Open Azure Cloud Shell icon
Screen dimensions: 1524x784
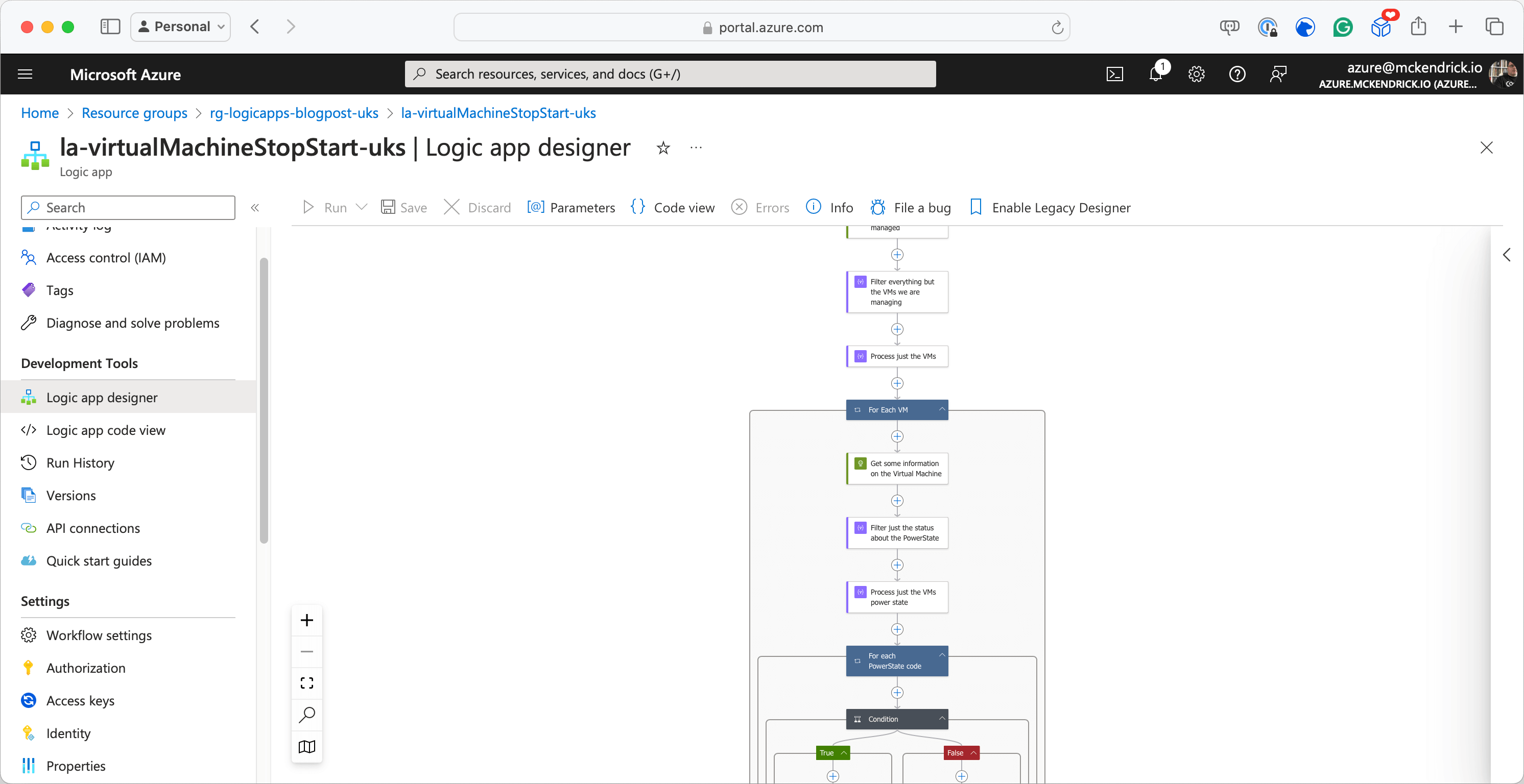point(1114,74)
